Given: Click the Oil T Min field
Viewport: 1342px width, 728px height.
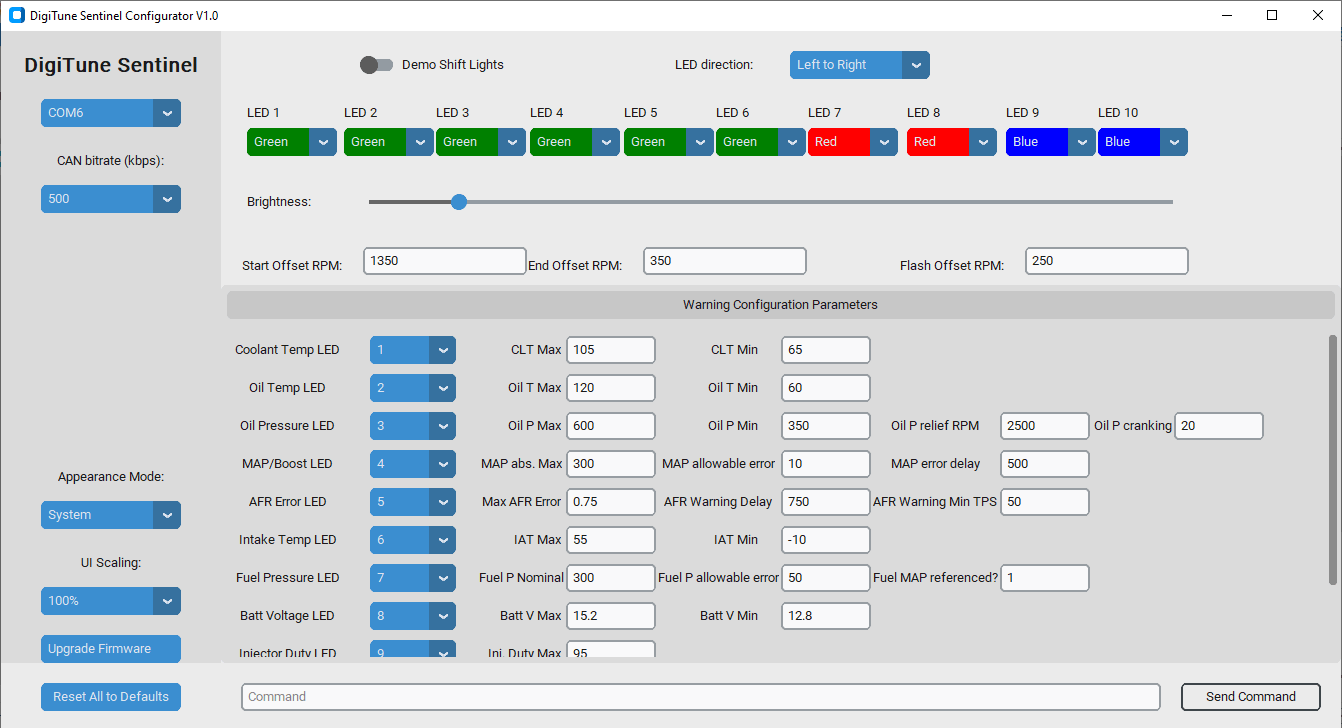Looking at the screenshot, I should click(x=826, y=388).
